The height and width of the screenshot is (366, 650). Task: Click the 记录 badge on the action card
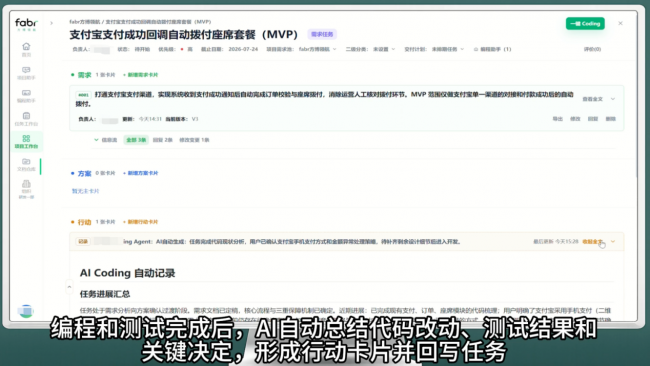(x=83, y=241)
